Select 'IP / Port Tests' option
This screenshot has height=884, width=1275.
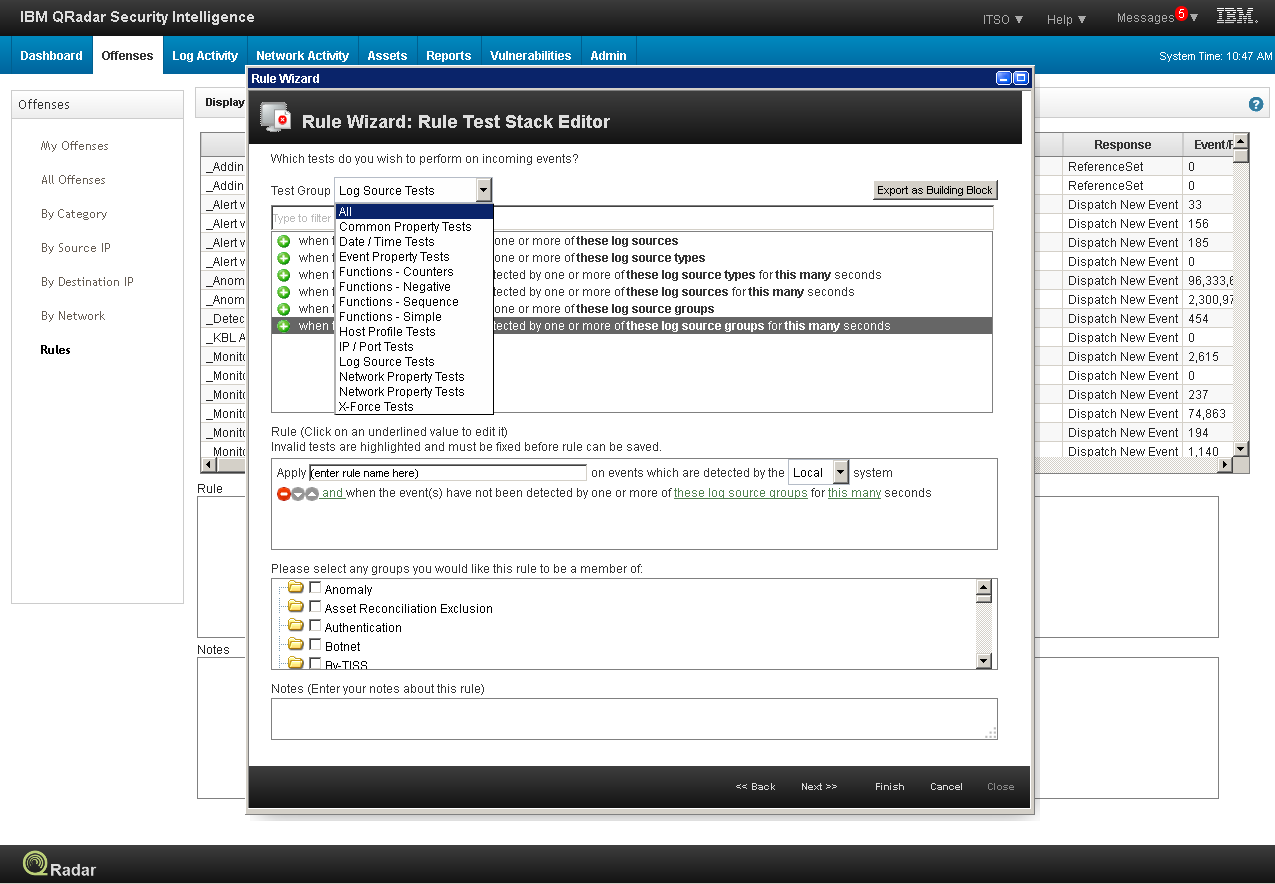pos(414,347)
